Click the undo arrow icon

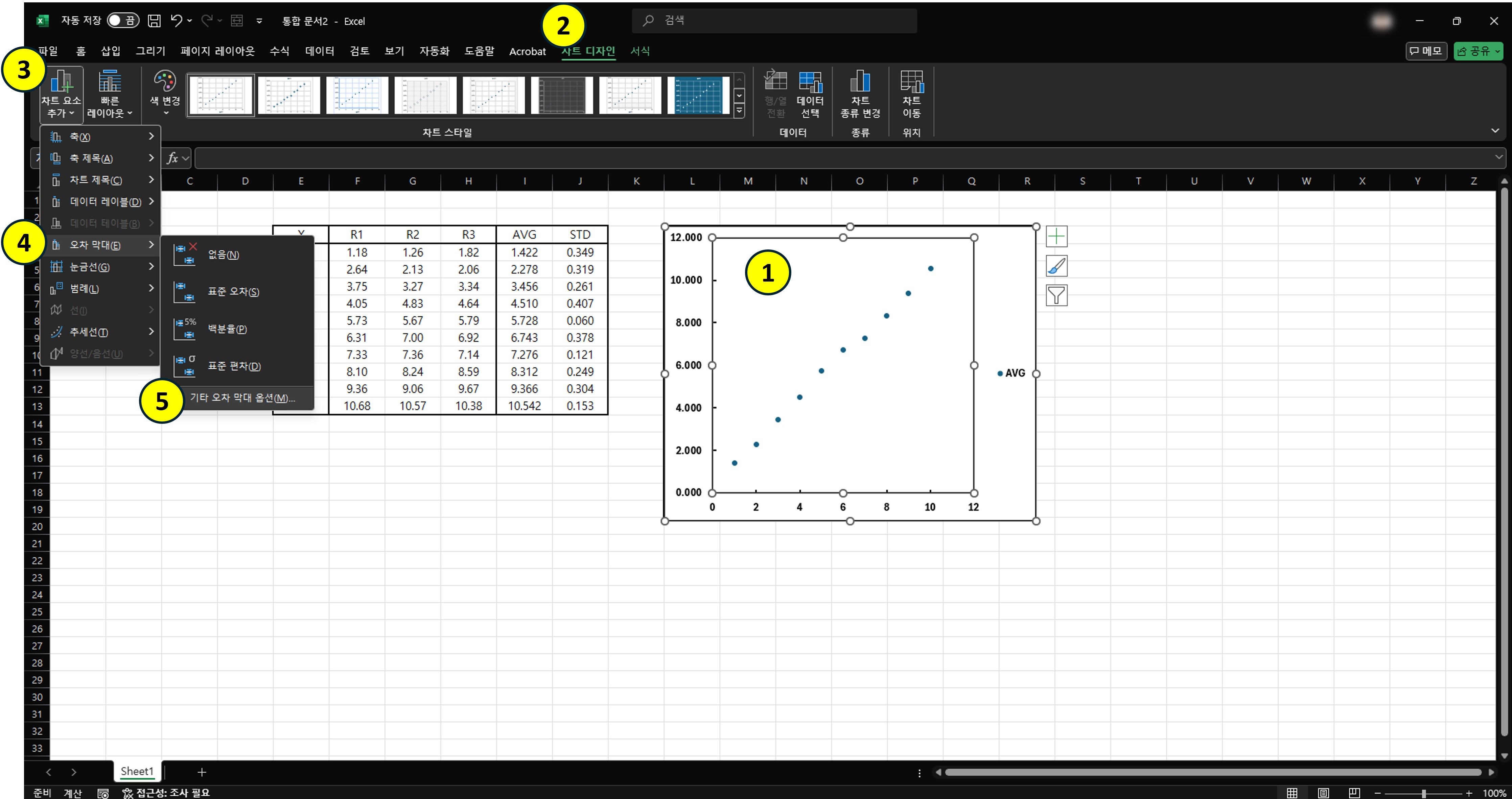(177, 21)
